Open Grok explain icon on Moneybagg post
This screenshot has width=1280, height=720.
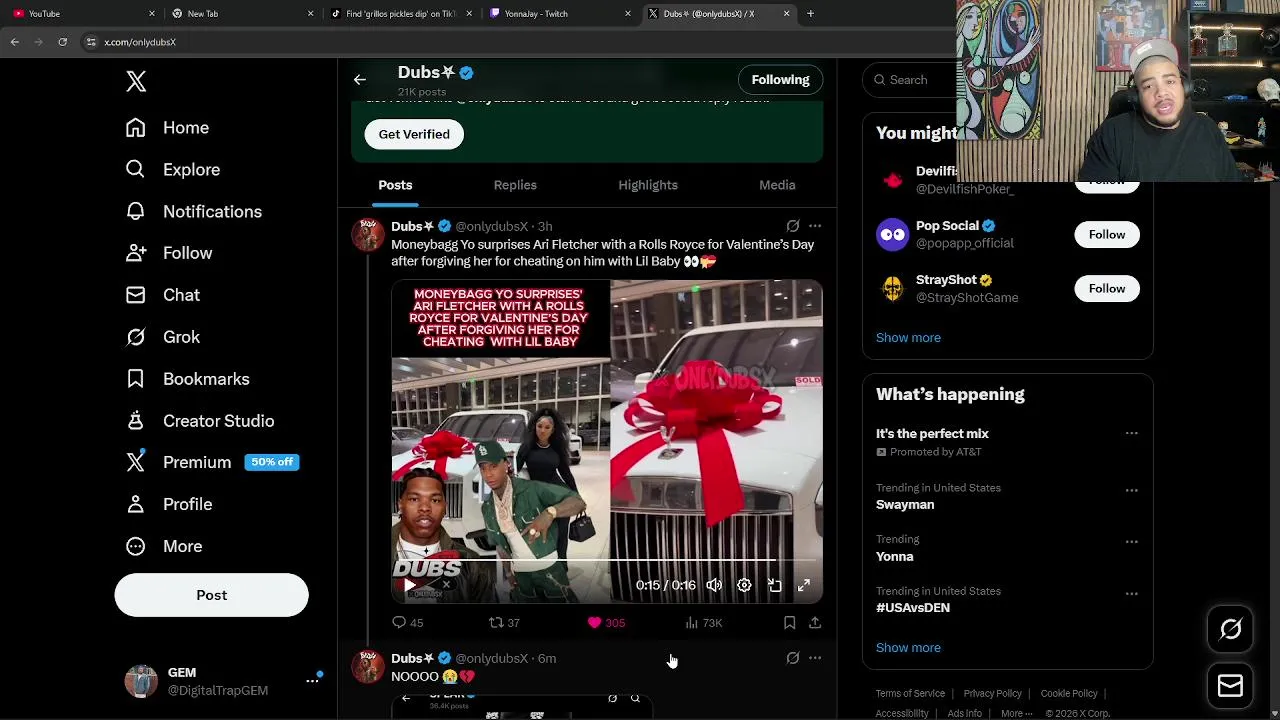click(793, 227)
